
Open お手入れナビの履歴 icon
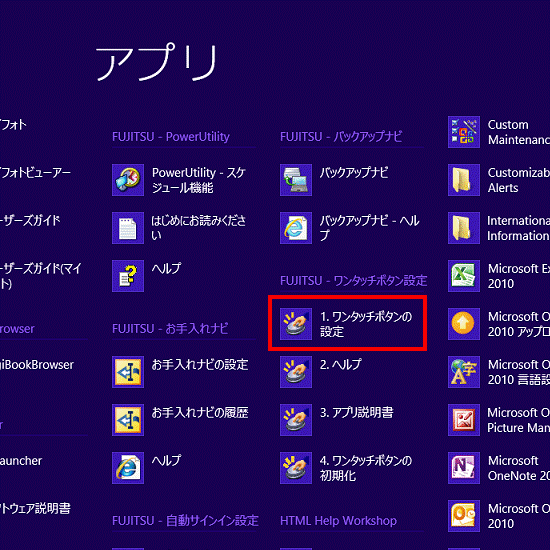[128, 420]
